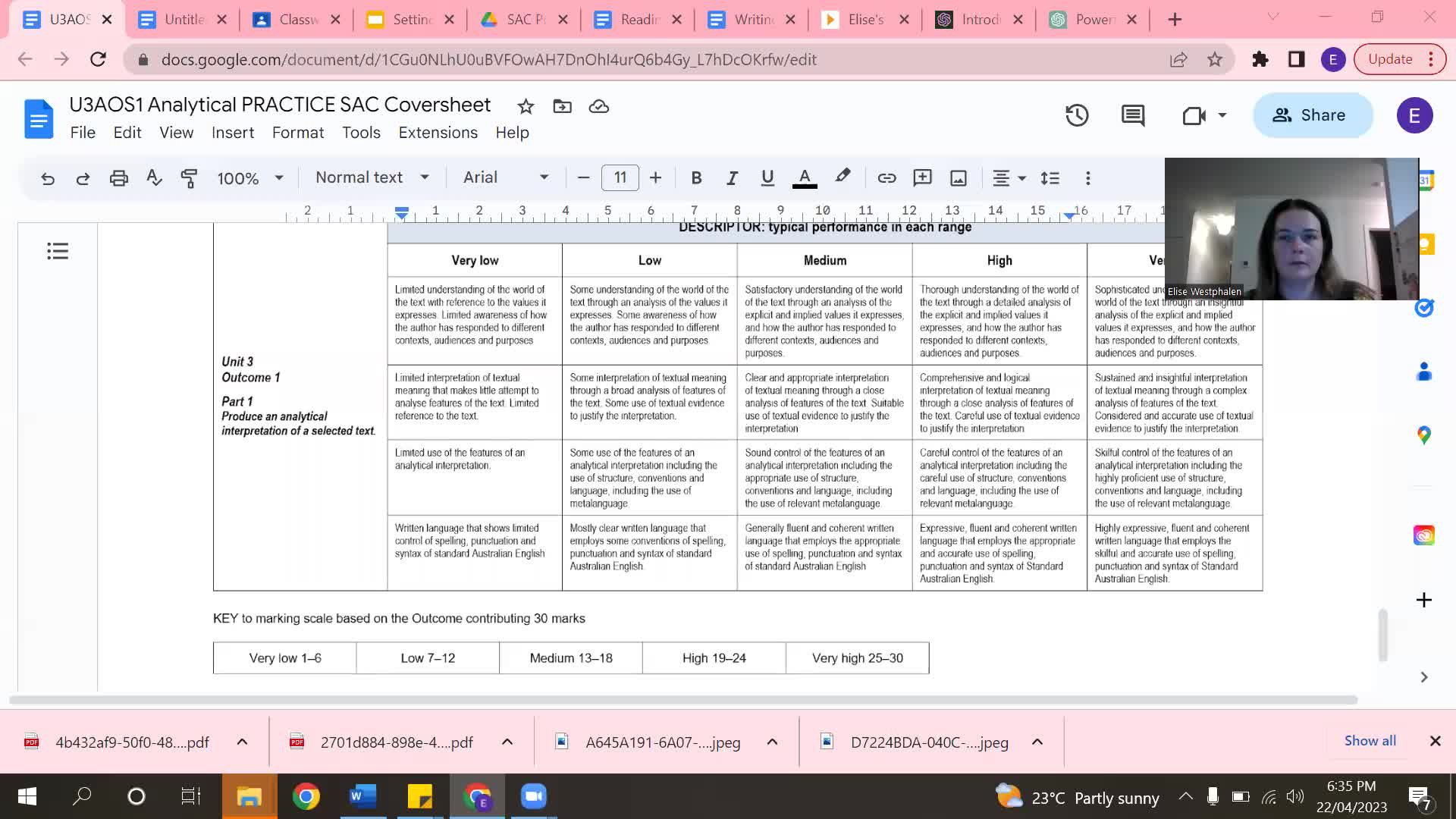Open the Insert menu
Screen dimensions: 1456x819
point(232,133)
